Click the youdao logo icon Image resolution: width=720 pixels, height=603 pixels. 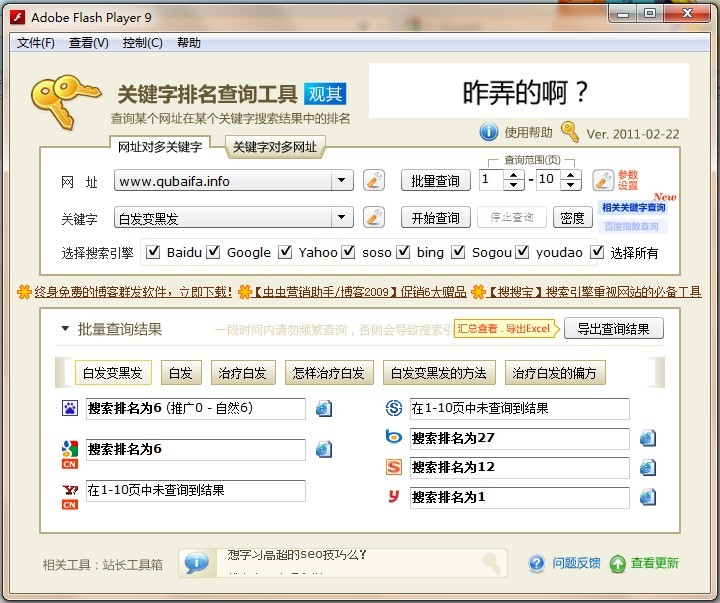[394, 496]
